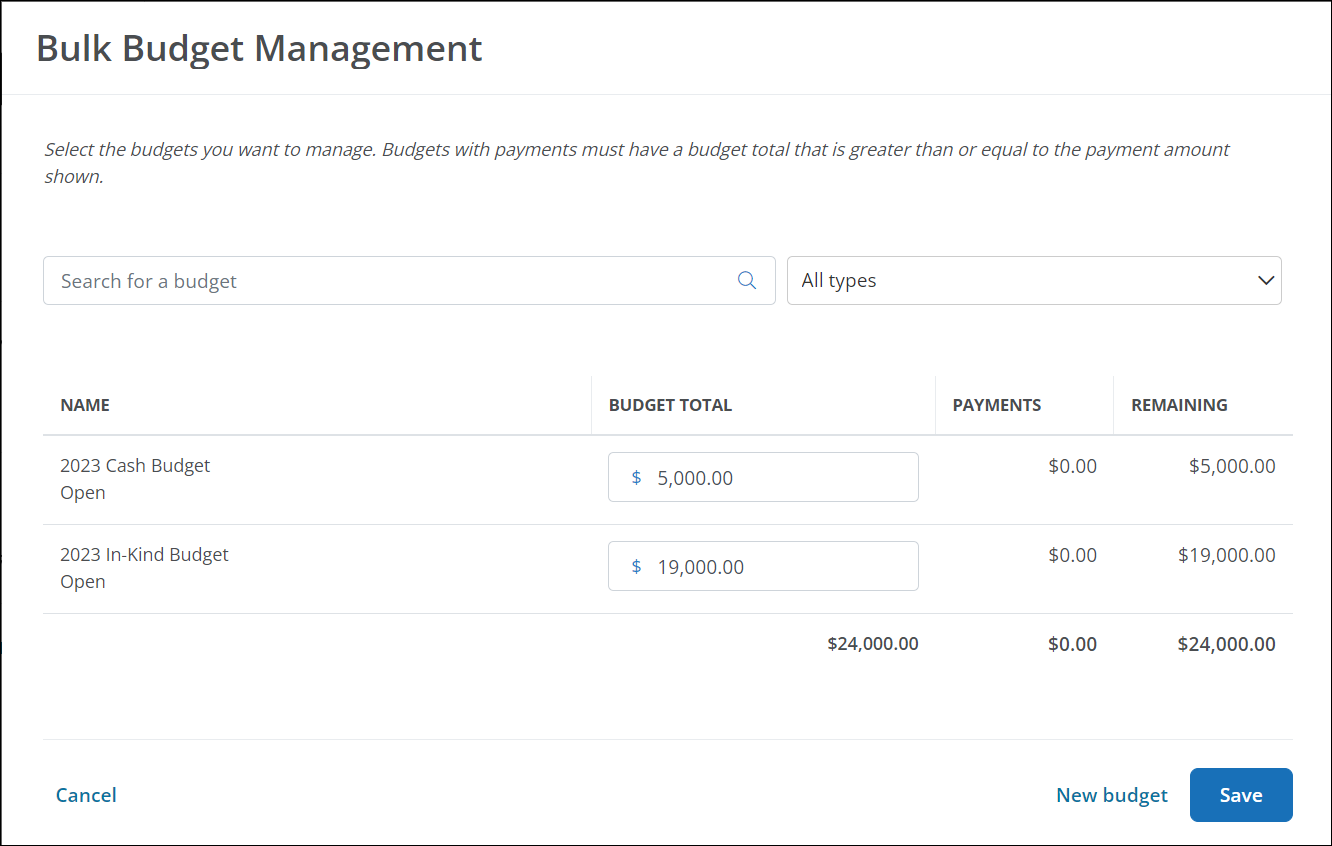Click the $0.00 payments for Cash Budget
Image resolution: width=1332 pixels, height=846 pixels.
click(x=1072, y=466)
